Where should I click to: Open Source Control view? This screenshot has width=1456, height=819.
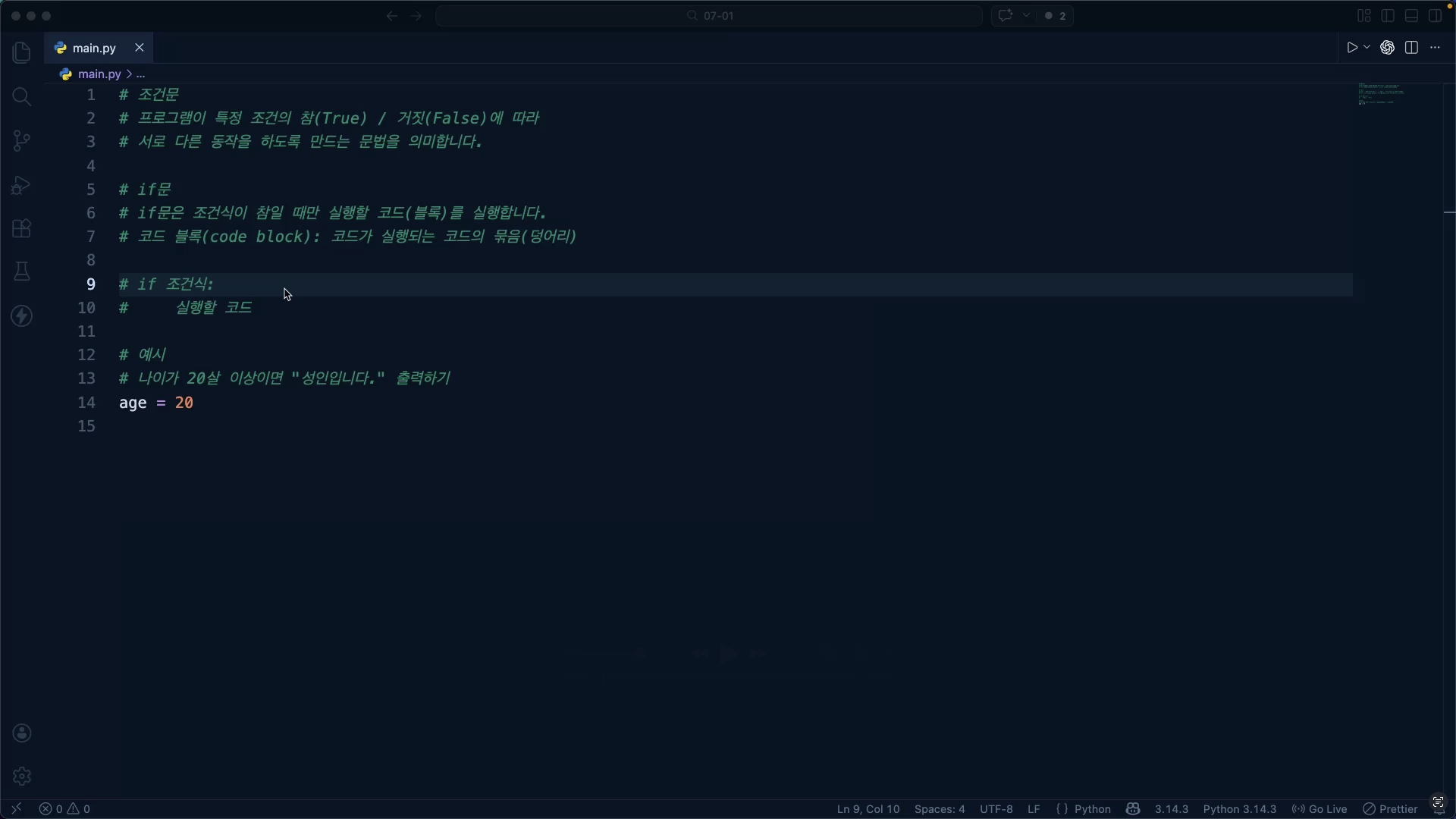(21, 140)
